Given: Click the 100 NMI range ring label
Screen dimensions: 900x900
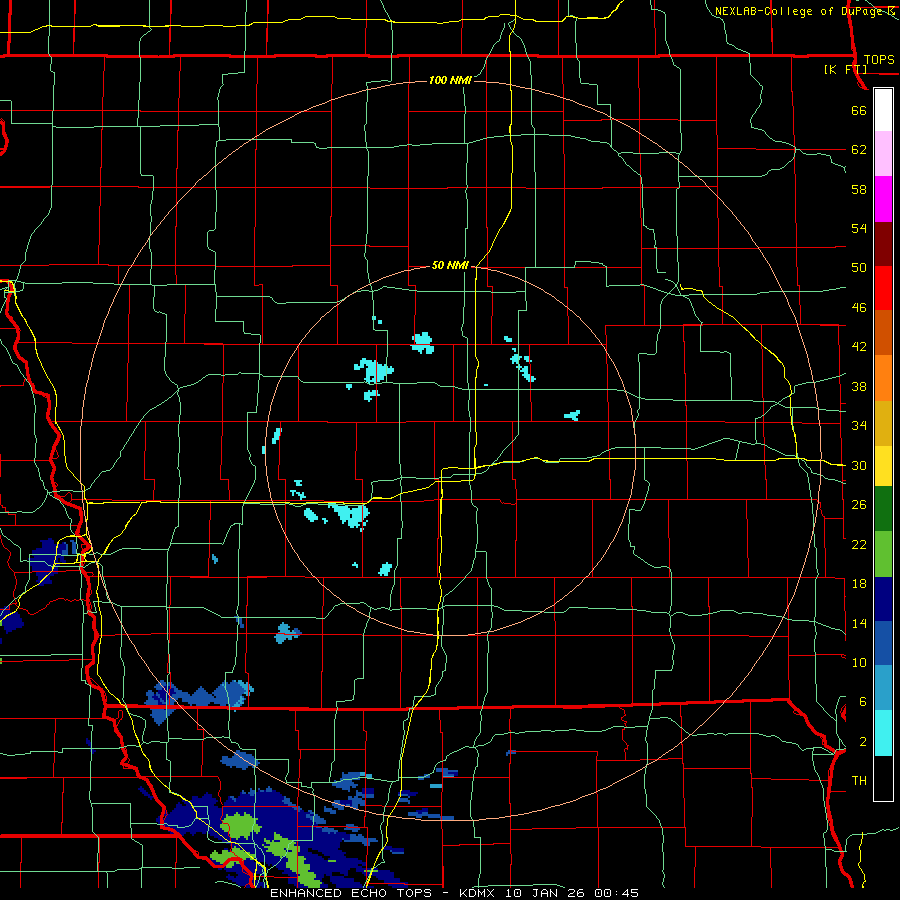Looking at the screenshot, I should pos(451,80).
